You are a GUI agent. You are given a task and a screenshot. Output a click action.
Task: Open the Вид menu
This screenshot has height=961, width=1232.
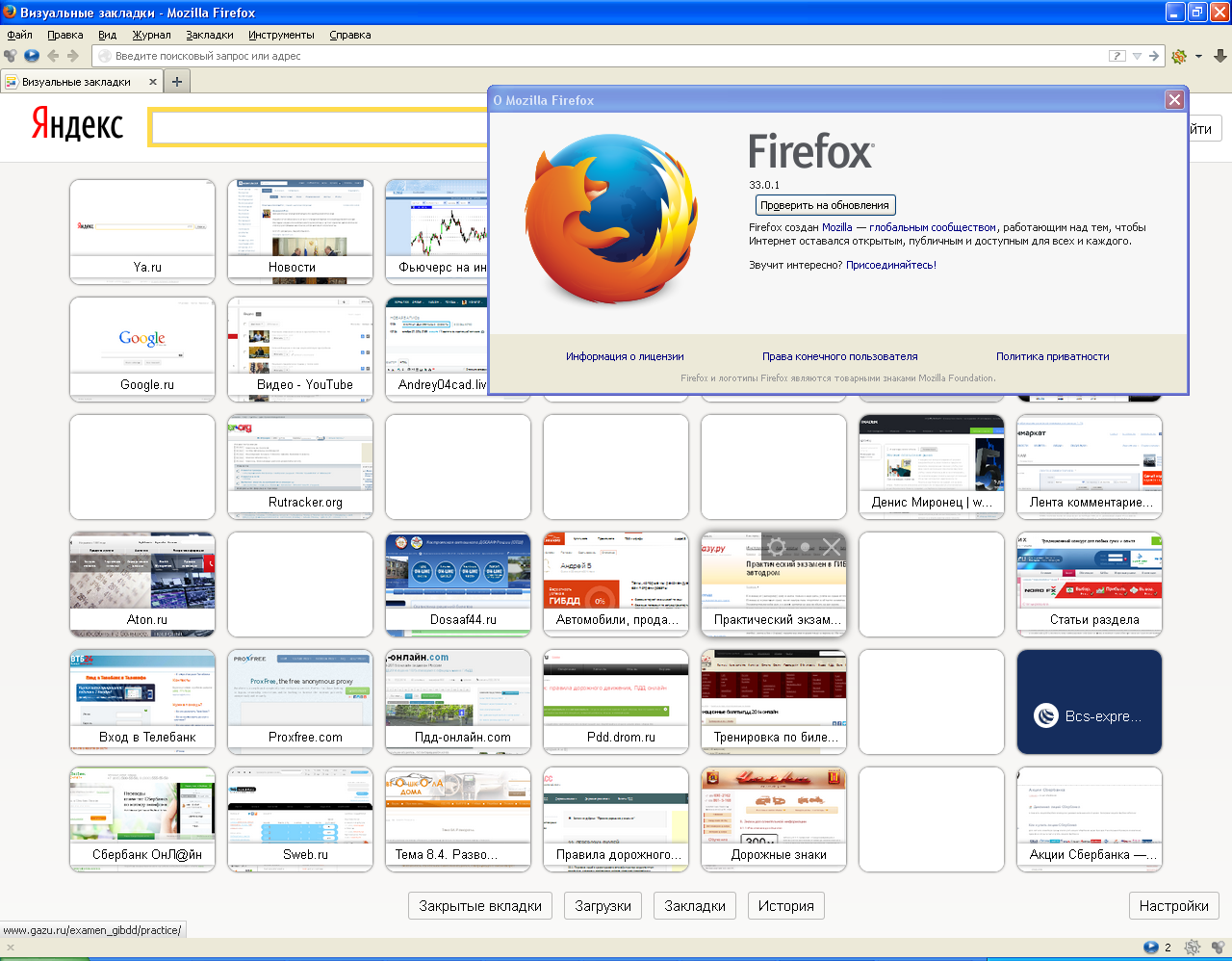tap(107, 35)
